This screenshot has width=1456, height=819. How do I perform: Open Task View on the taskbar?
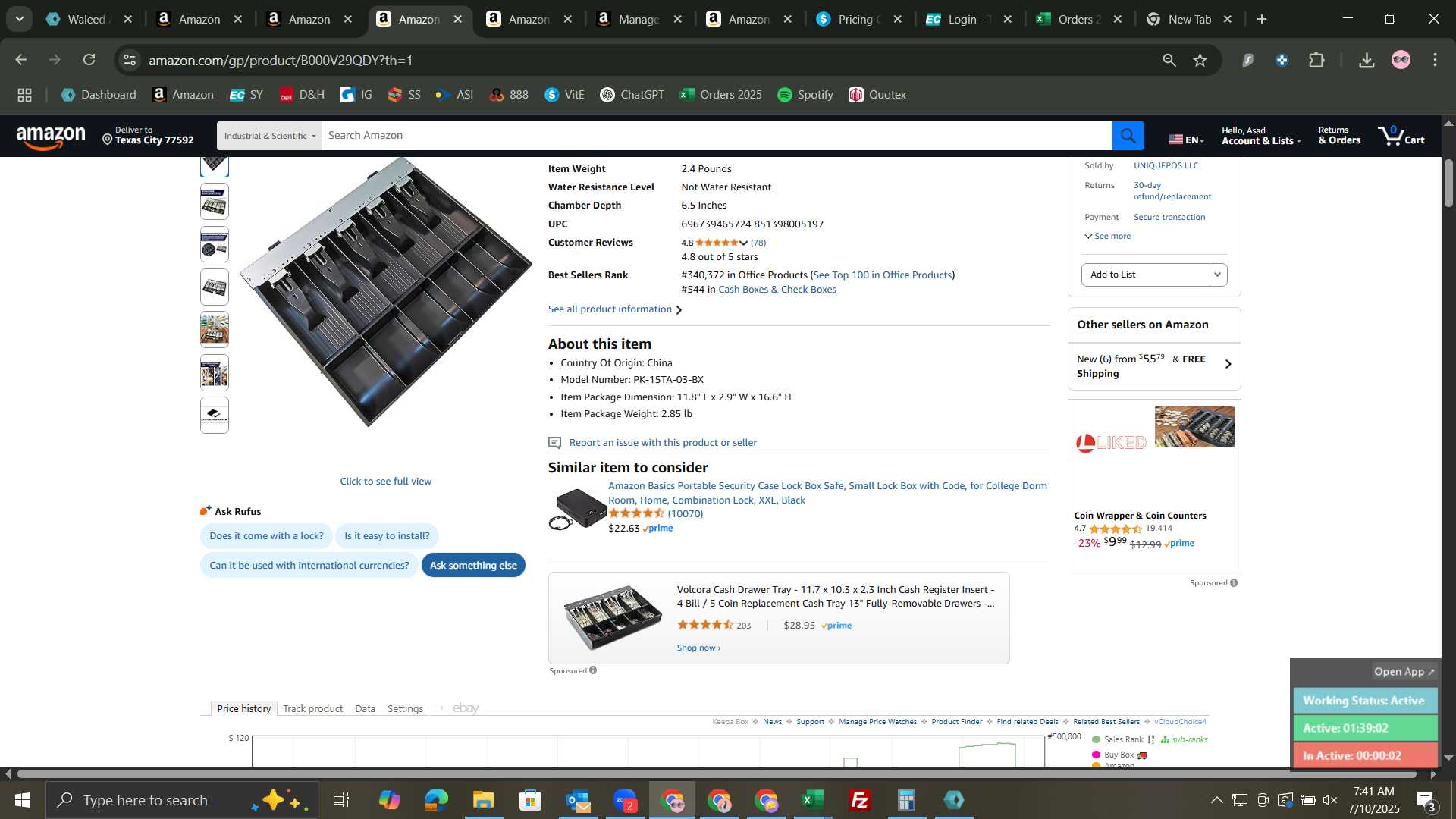(341, 800)
